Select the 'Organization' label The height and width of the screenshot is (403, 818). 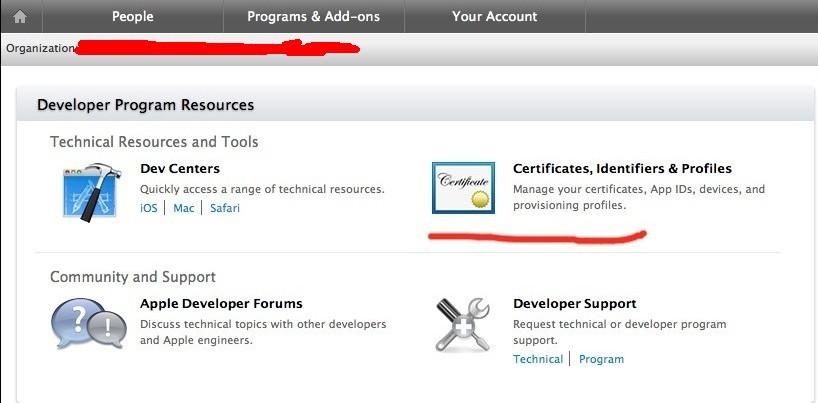[40, 49]
